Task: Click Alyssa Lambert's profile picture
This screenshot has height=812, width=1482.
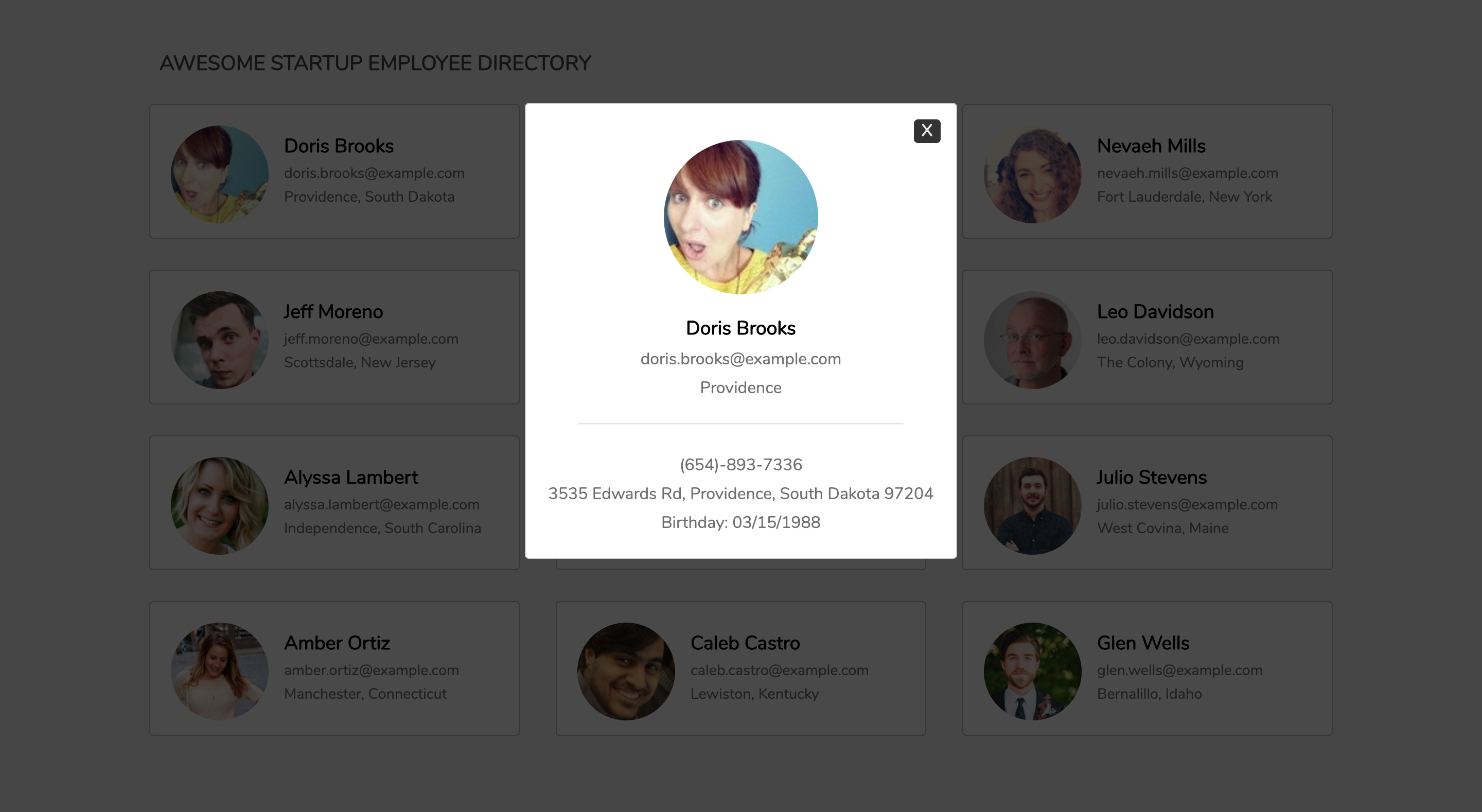Action: [219, 506]
